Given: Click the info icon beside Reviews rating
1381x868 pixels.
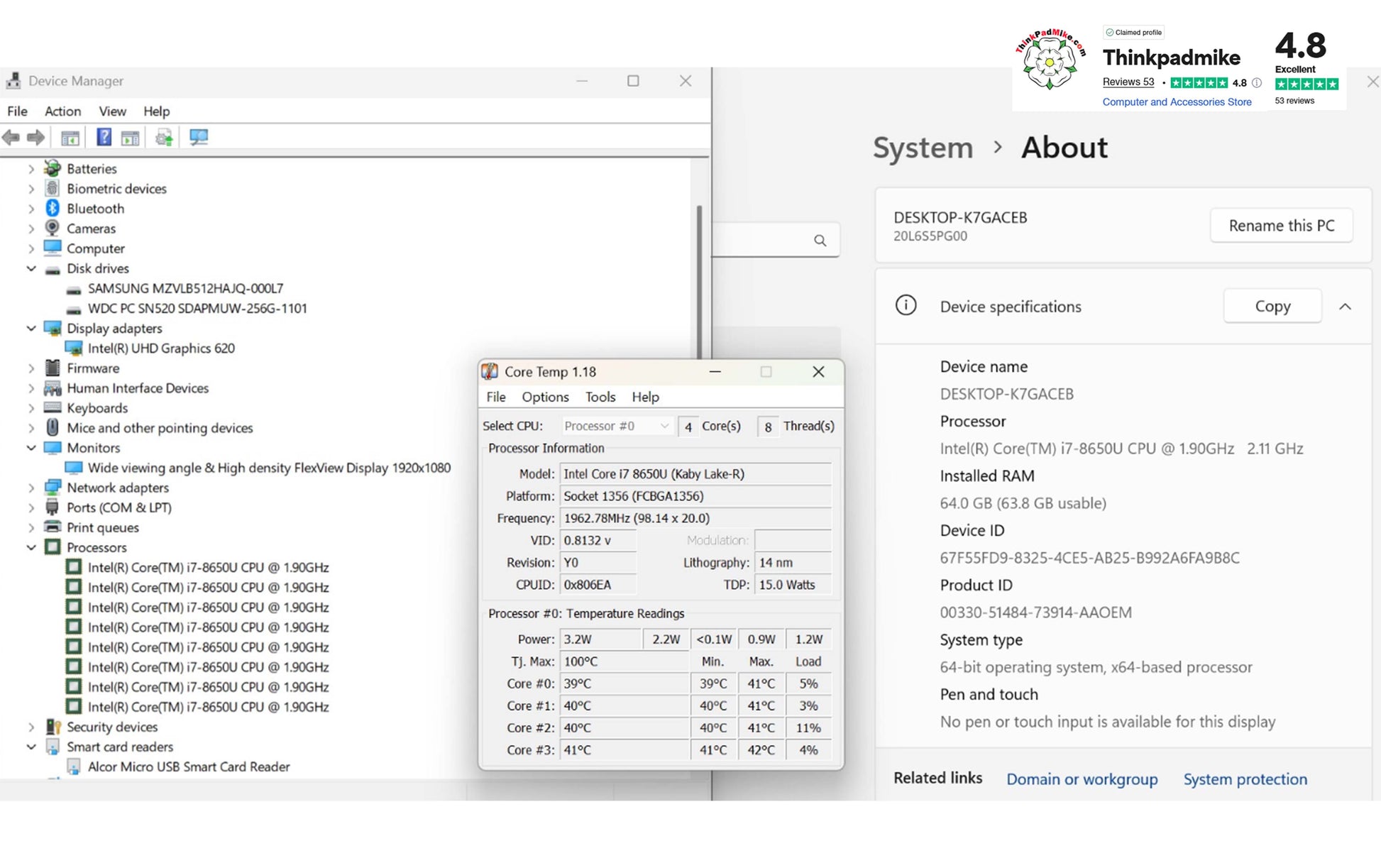Looking at the screenshot, I should (1257, 82).
